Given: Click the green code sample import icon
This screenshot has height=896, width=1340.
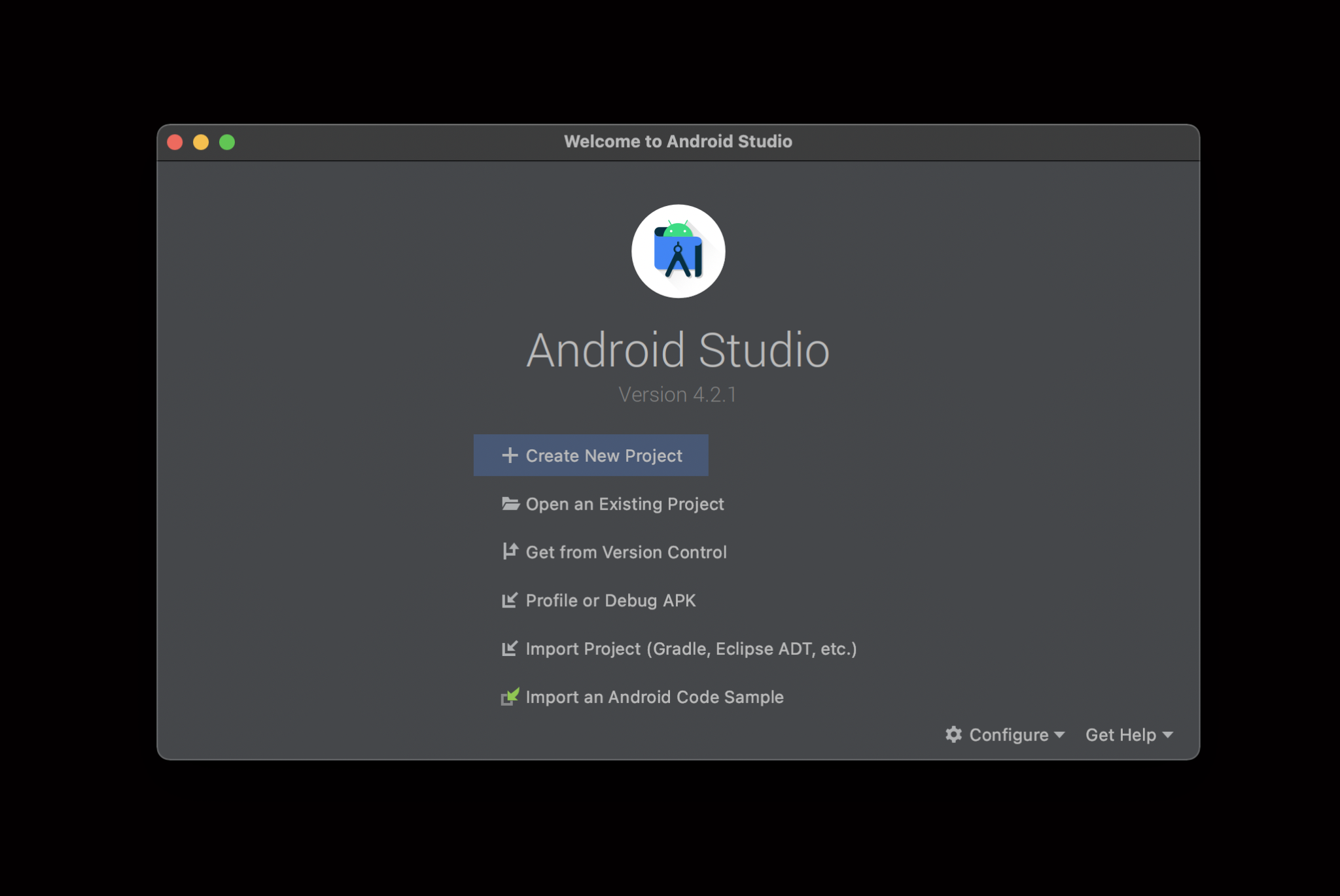Looking at the screenshot, I should [x=511, y=697].
